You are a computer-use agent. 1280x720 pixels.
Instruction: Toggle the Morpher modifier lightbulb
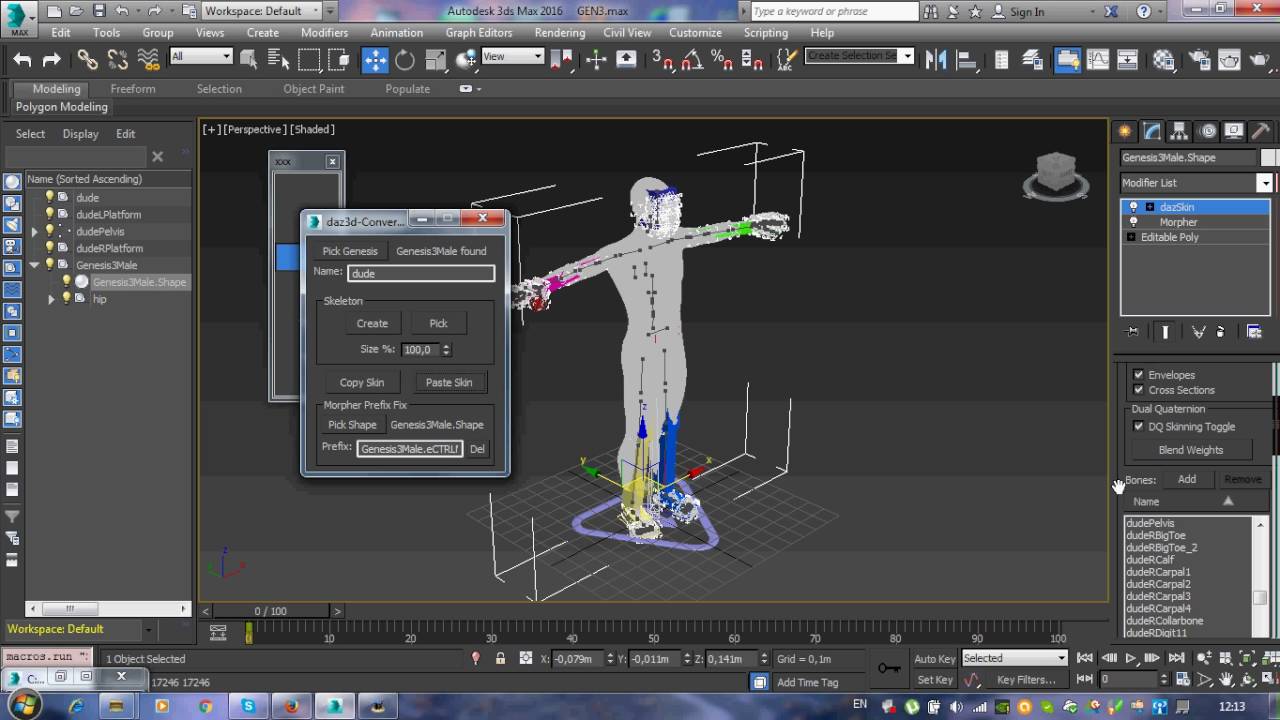pyautogui.click(x=1133, y=222)
